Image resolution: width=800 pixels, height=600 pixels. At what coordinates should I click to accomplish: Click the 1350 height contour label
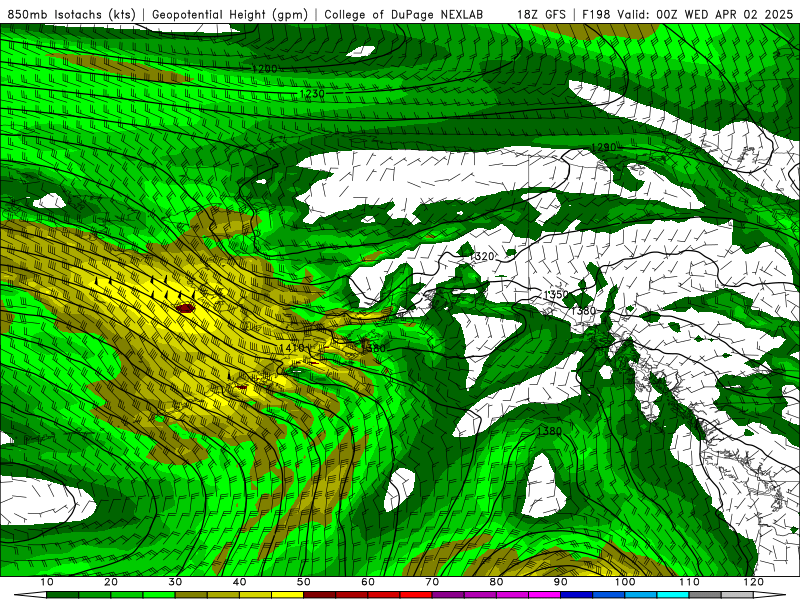(x=556, y=294)
